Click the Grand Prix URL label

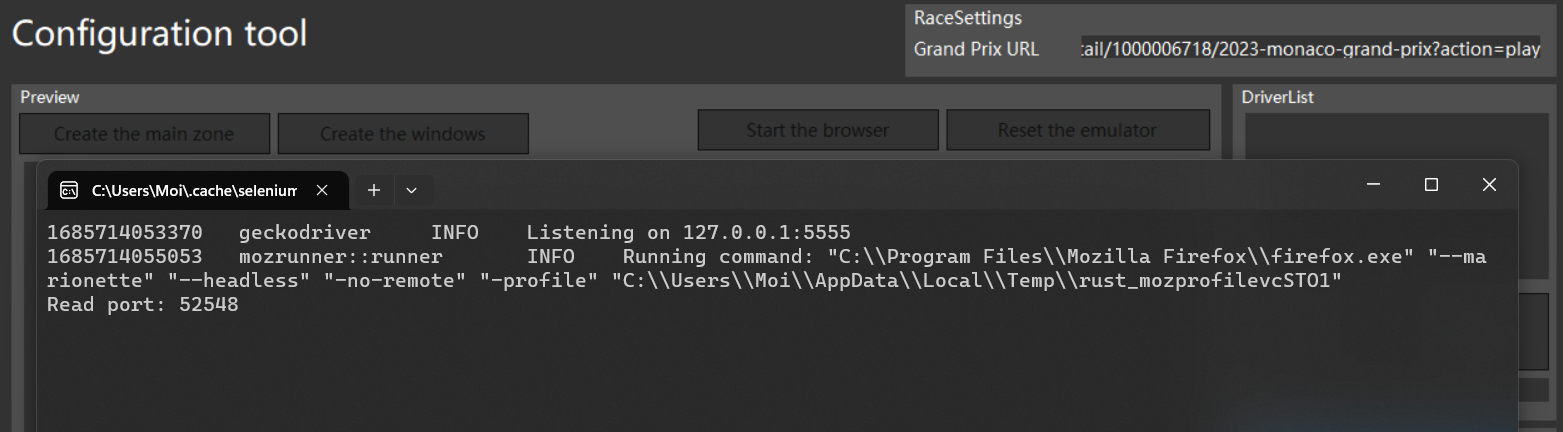[976, 50]
